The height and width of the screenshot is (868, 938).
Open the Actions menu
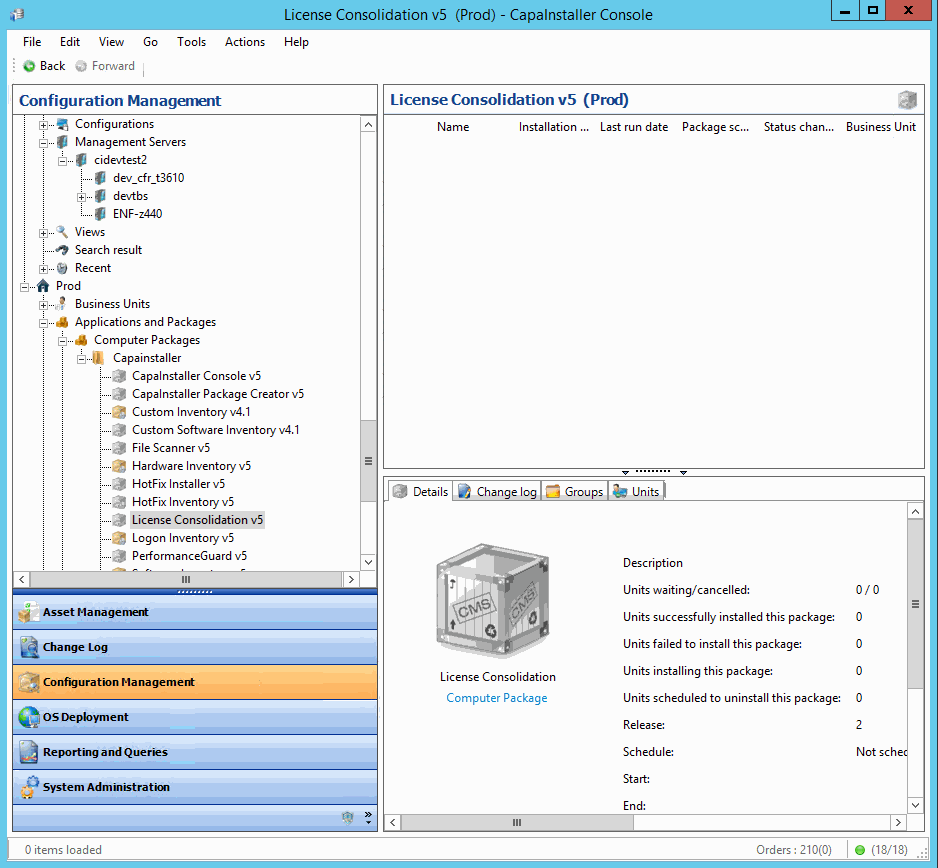[245, 42]
